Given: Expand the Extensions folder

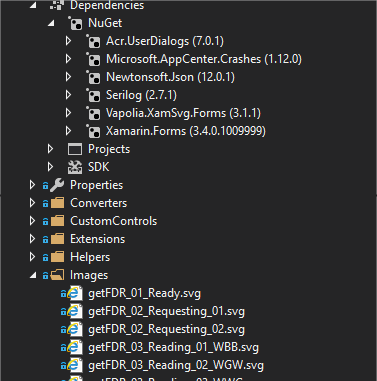Looking at the screenshot, I should pyautogui.click(x=32, y=239).
